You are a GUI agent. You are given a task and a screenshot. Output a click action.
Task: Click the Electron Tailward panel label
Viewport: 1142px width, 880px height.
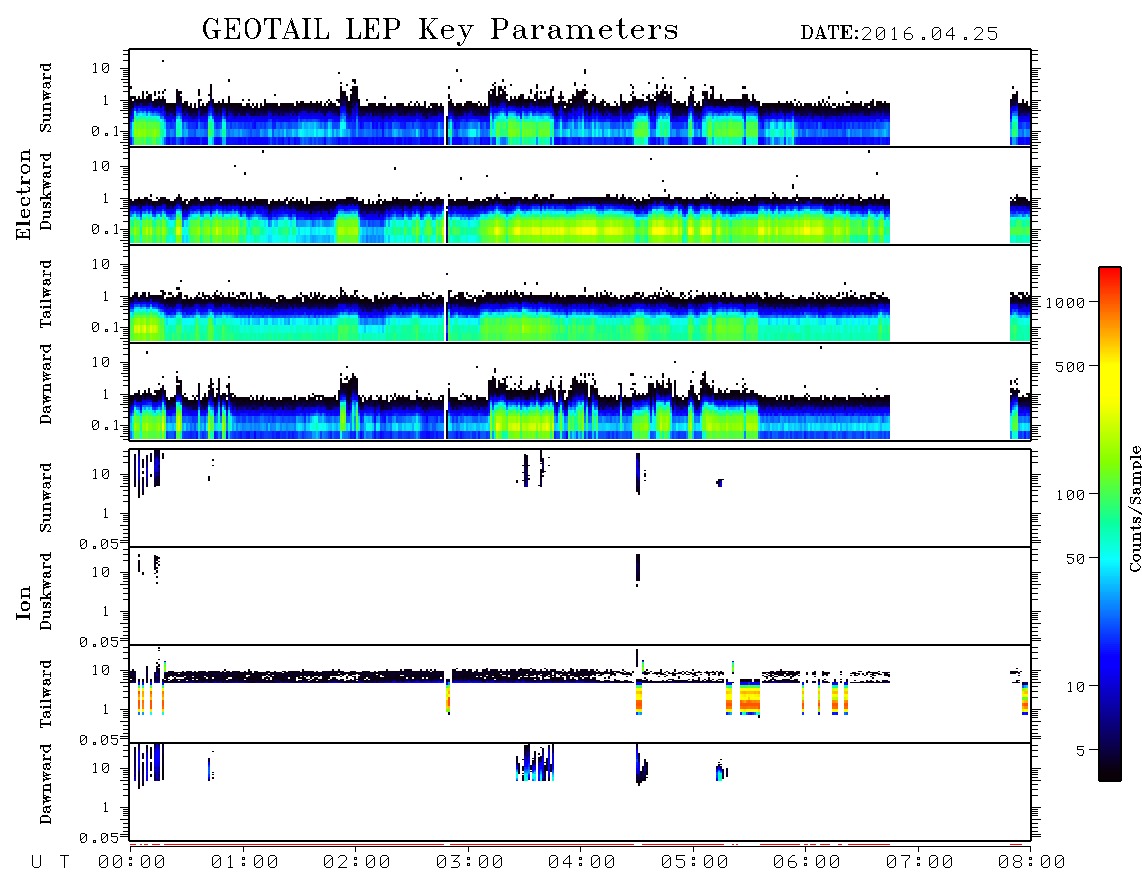[46, 294]
